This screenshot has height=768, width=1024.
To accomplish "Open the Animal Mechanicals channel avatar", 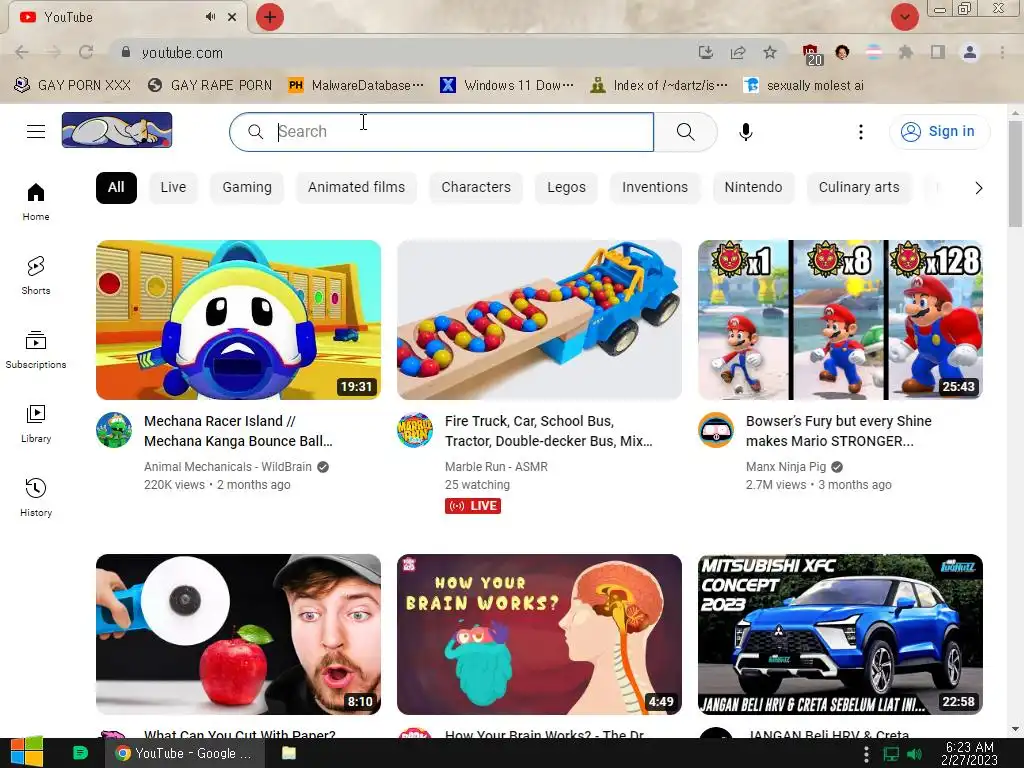I will (x=114, y=430).
